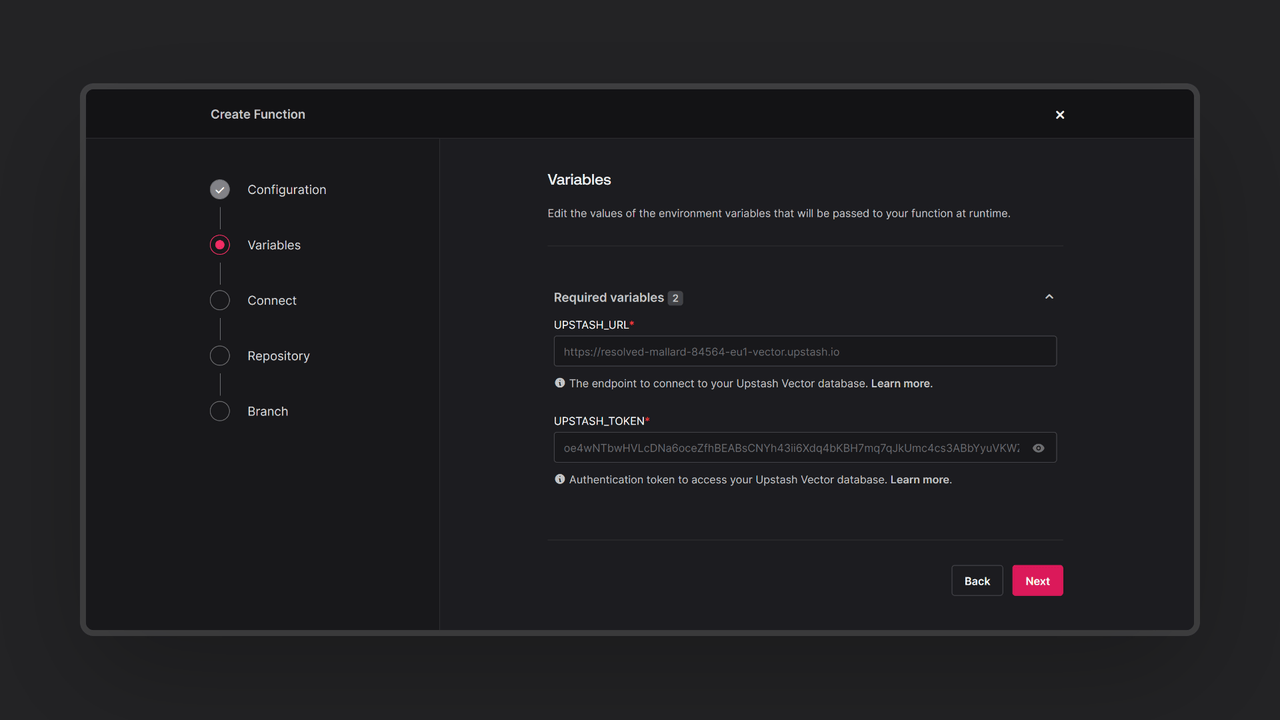Open Learn more link for UPSTASH_TOKEN

[x=920, y=480]
